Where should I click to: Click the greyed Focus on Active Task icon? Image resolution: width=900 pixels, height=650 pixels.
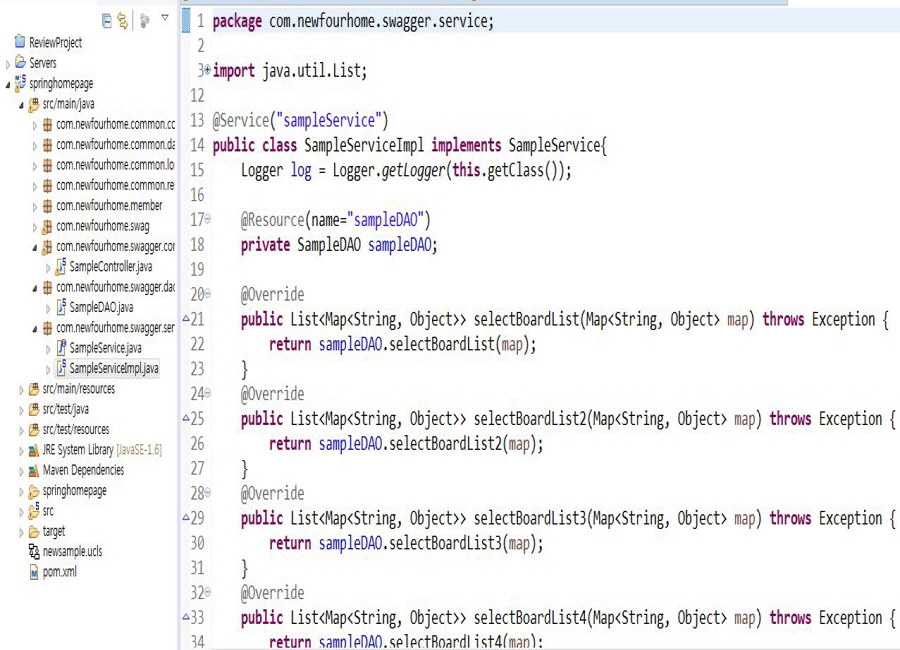pos(145,21)
